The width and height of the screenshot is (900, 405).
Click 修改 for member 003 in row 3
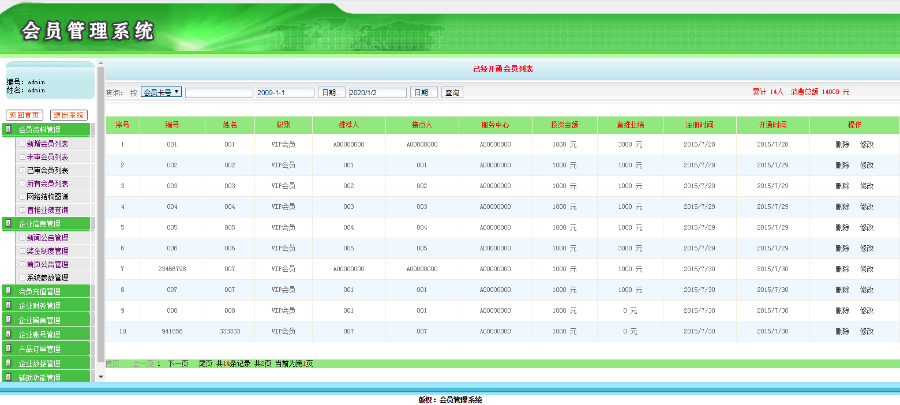coord(867,186)
